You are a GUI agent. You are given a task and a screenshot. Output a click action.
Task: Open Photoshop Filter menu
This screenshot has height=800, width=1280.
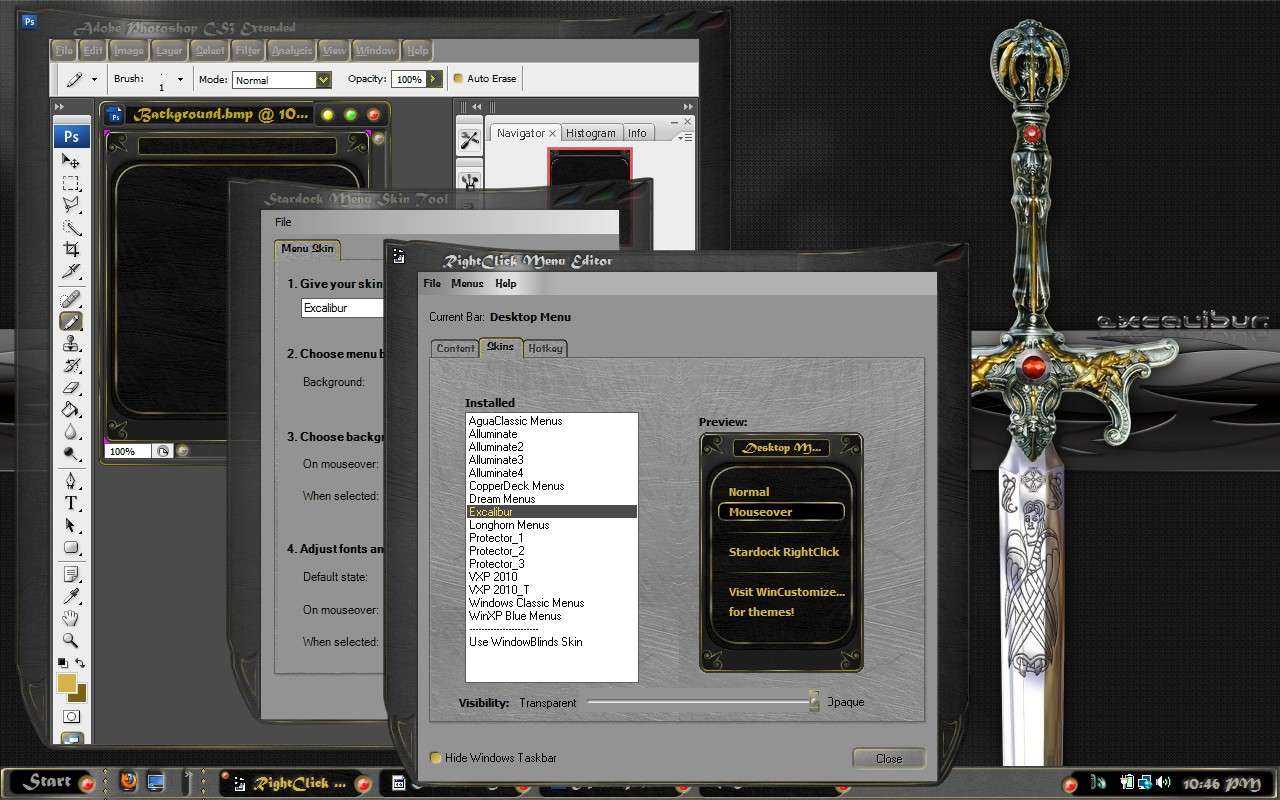tap(247, 50)
